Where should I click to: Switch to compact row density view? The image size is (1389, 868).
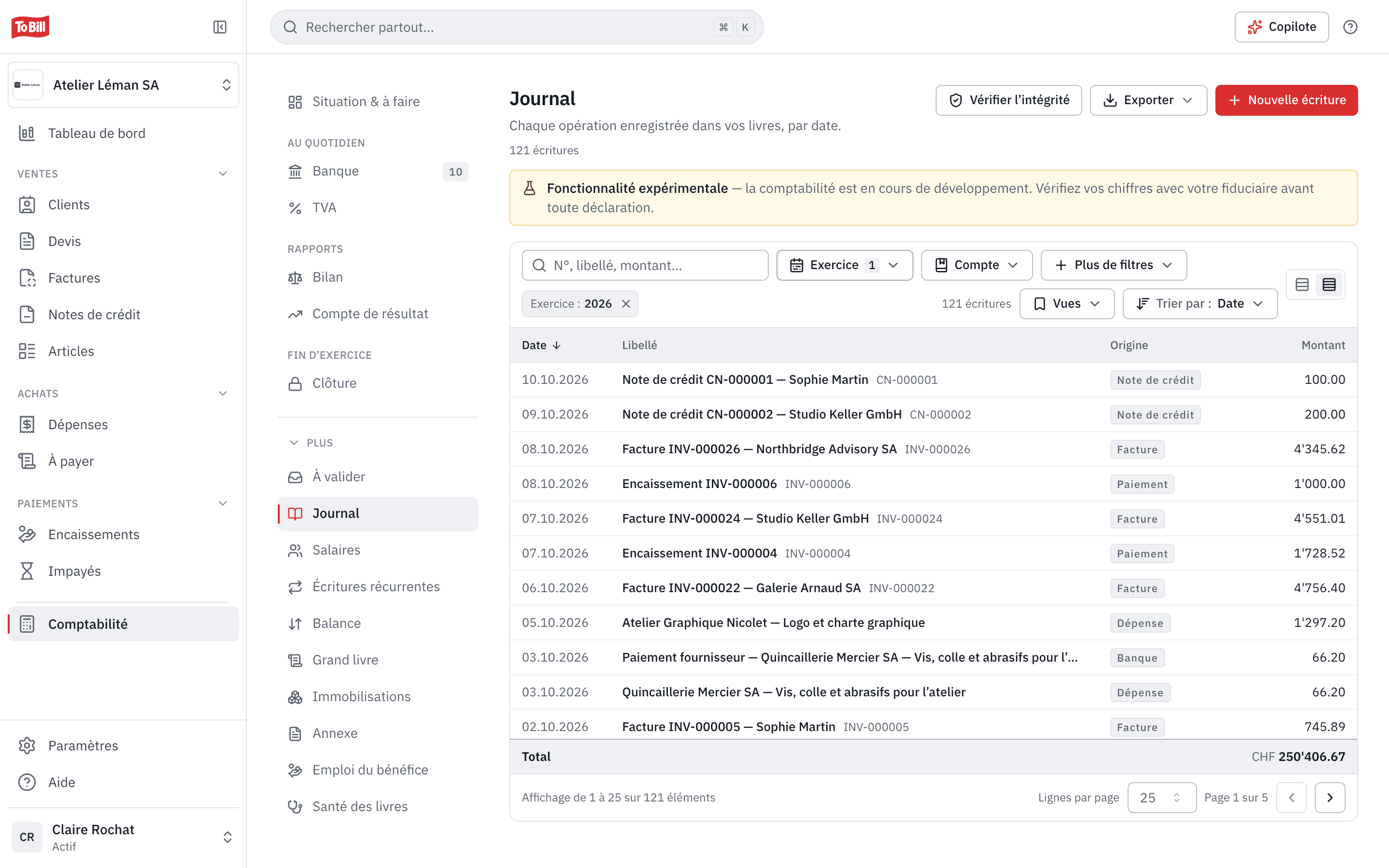click(x=1329, y=285)
